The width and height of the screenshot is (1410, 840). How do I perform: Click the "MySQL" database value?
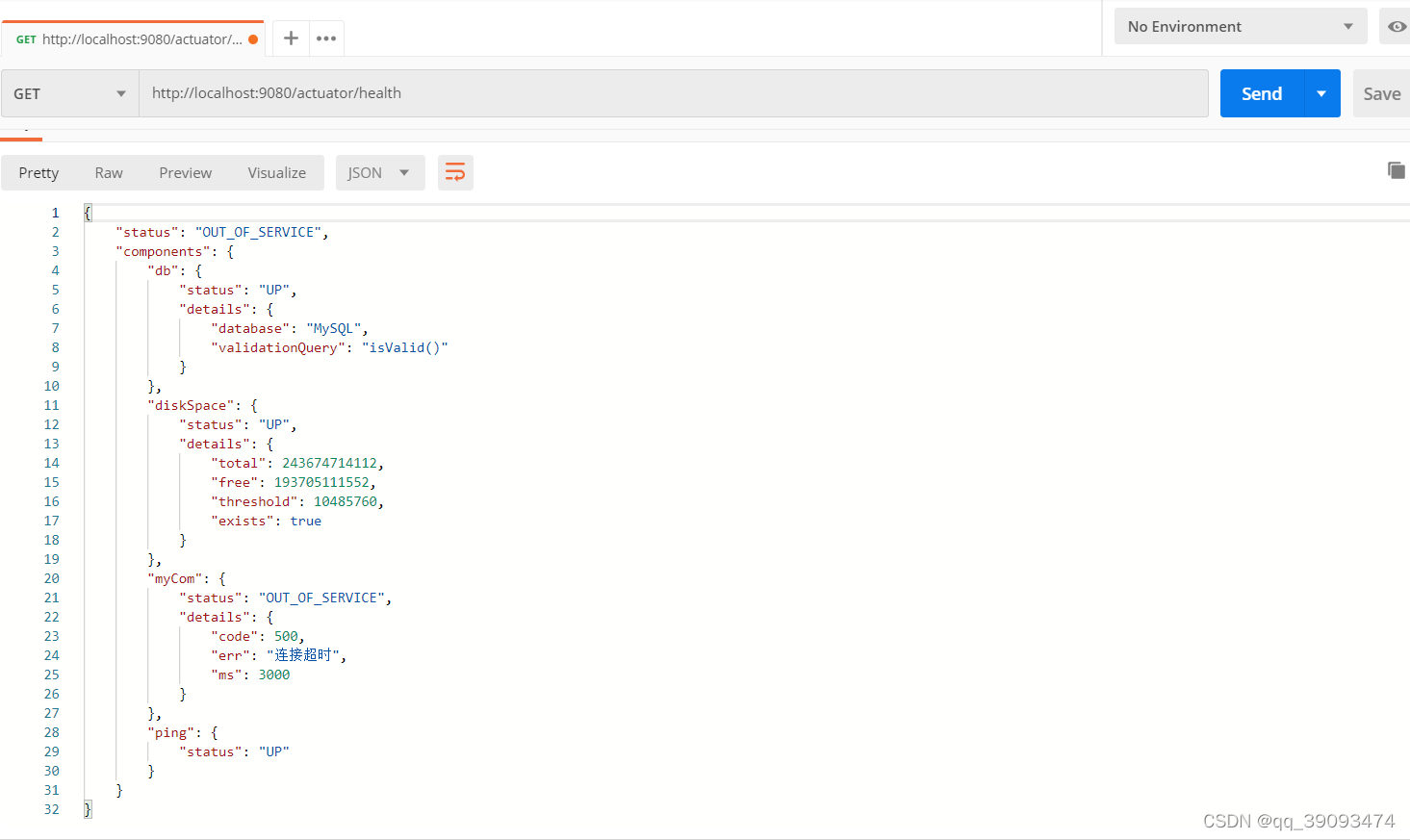(x=333, y=328)
